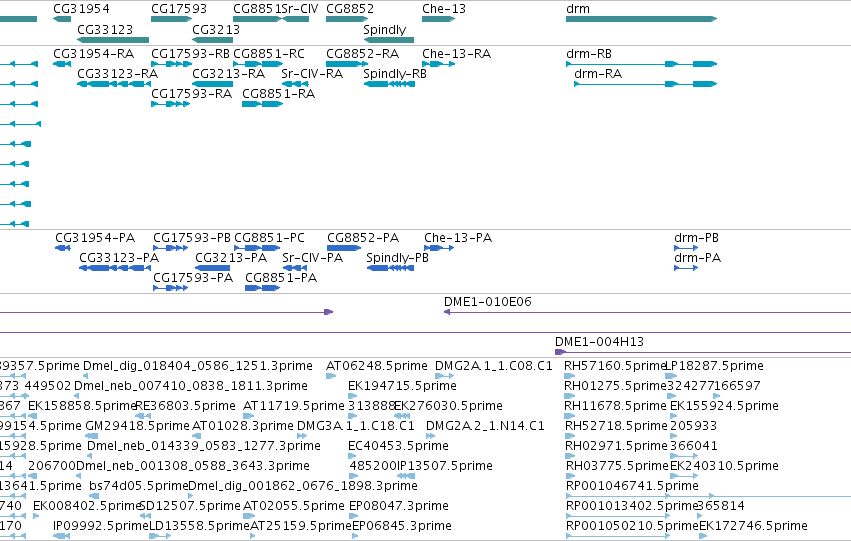Screen dimensions: 851x541
Task: Select protein CG8851-PA
Action: click(x=263, y=288)
